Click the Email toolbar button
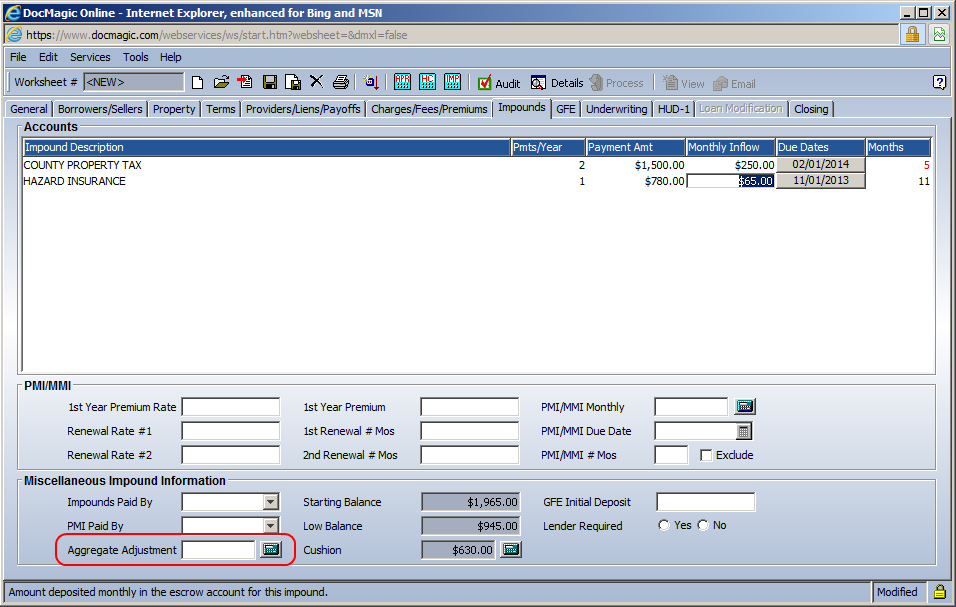This screenshot has width=956, height=607. coord(734,83)
